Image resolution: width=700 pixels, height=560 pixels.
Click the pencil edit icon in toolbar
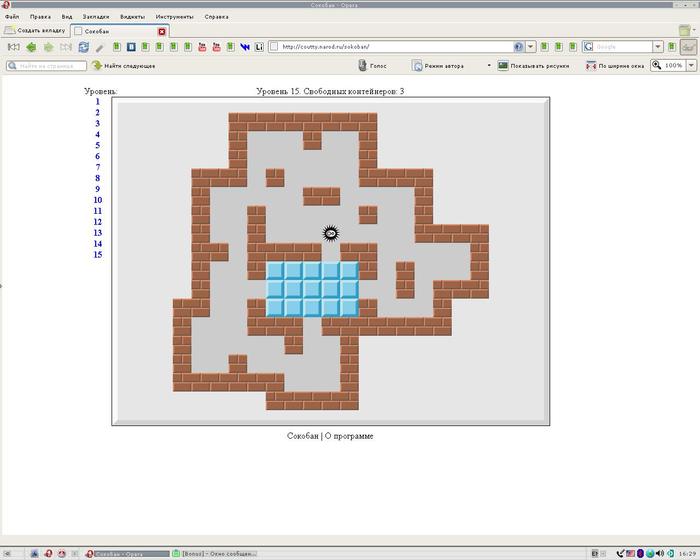(100, 48)
